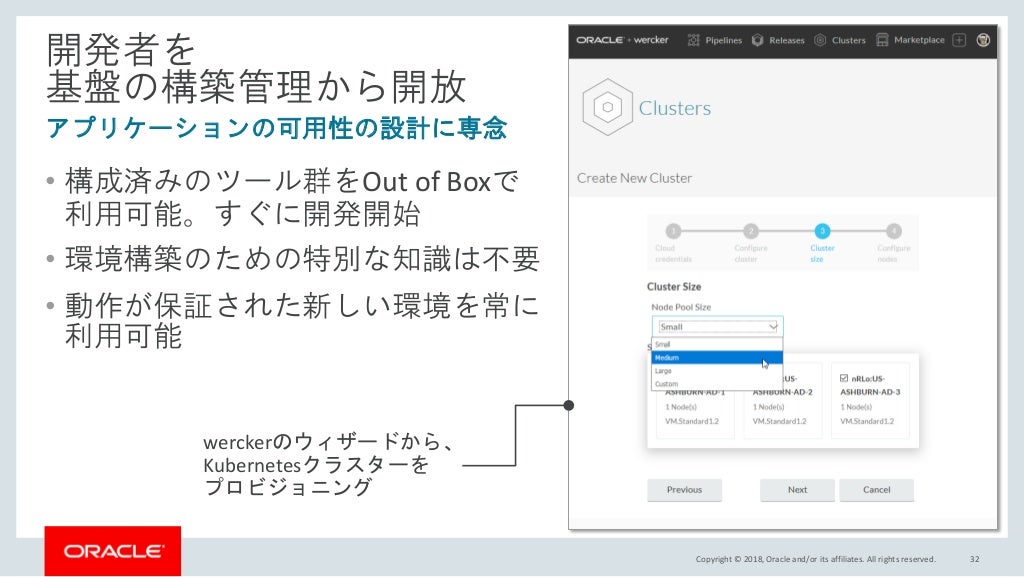The height and width of the screenshot is (577, 1024).
Task: Click the Pipelines icon in the header
Action: click(x=694, y=40)
